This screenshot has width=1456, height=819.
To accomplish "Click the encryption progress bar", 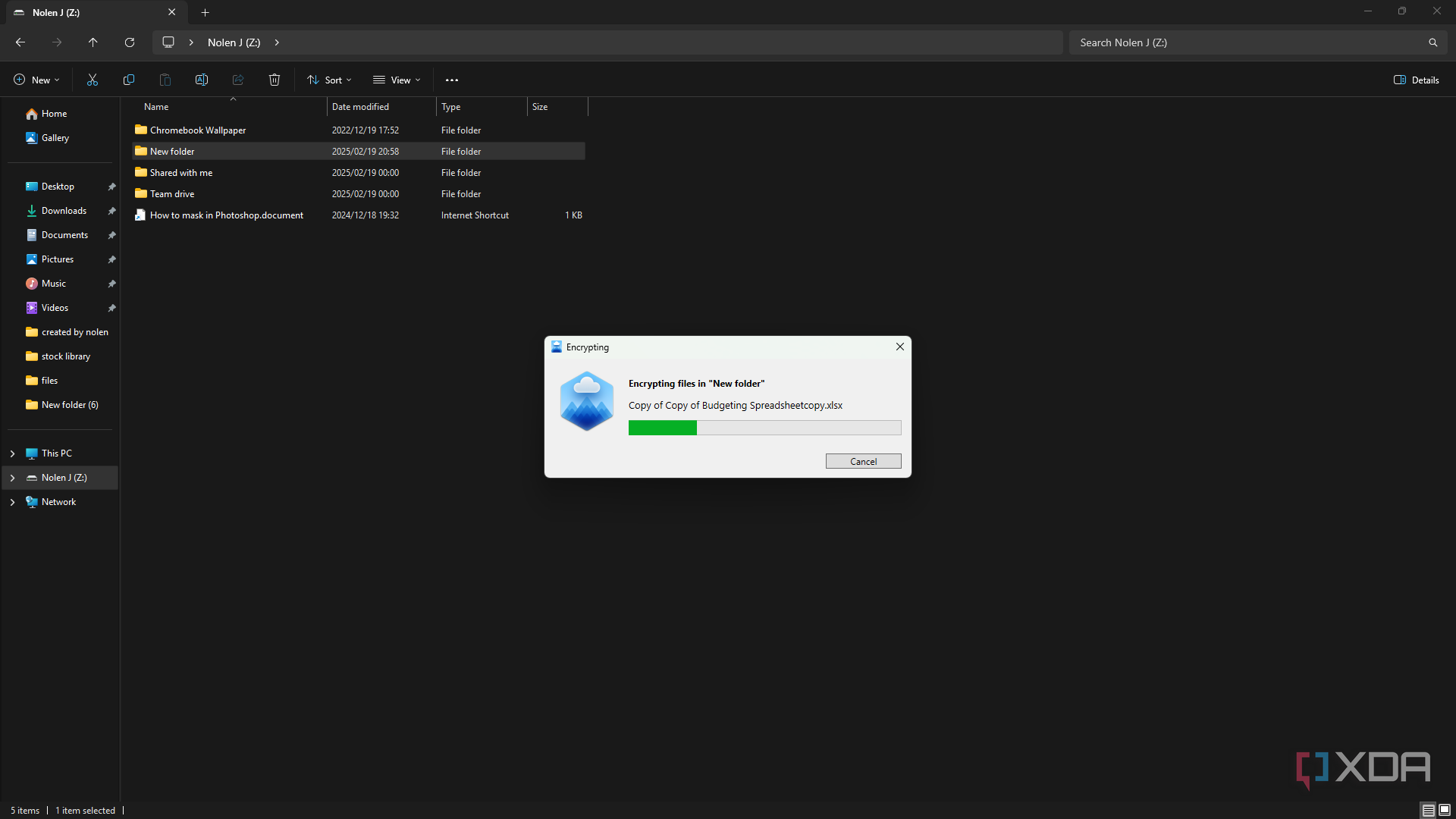I will pyautogui.click(x=764, y=428).
